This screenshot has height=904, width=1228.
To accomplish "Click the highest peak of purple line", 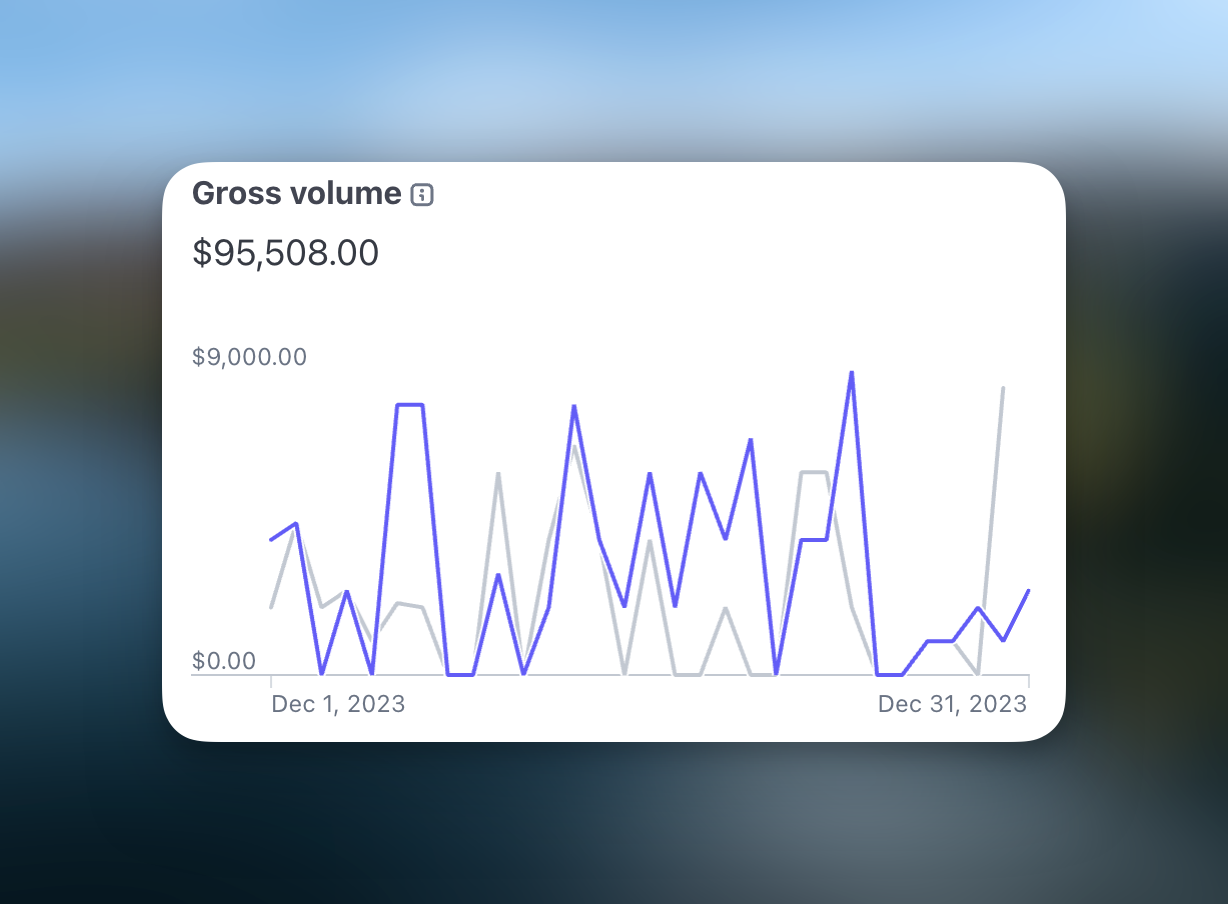I will pos(851,373).
